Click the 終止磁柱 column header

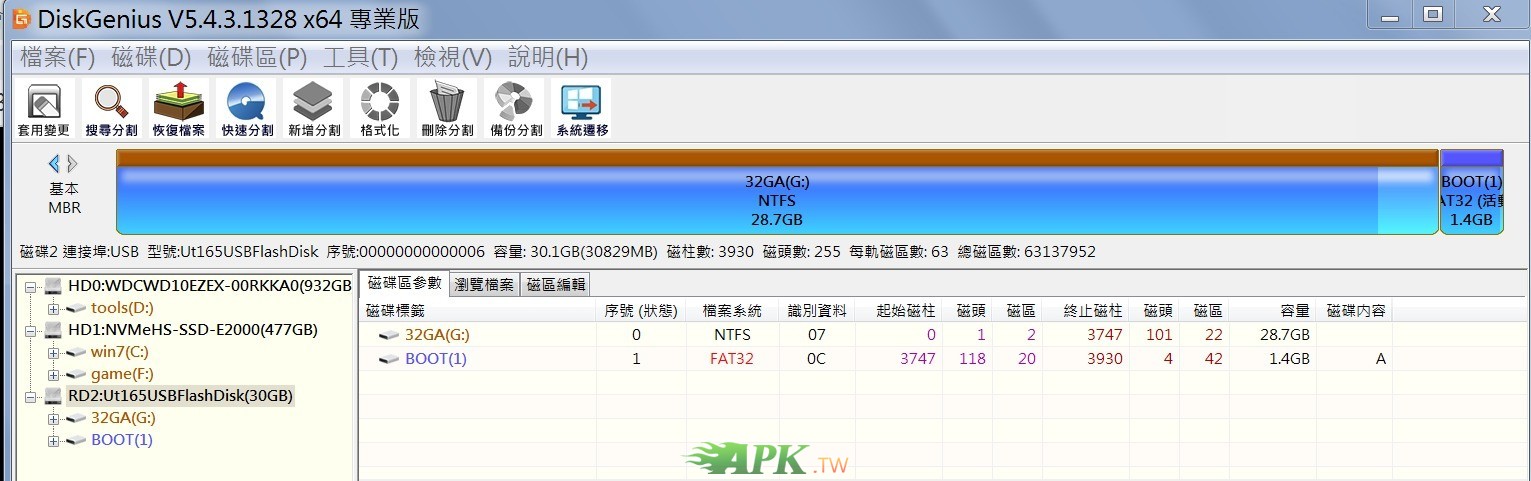tap(1085, 310)
